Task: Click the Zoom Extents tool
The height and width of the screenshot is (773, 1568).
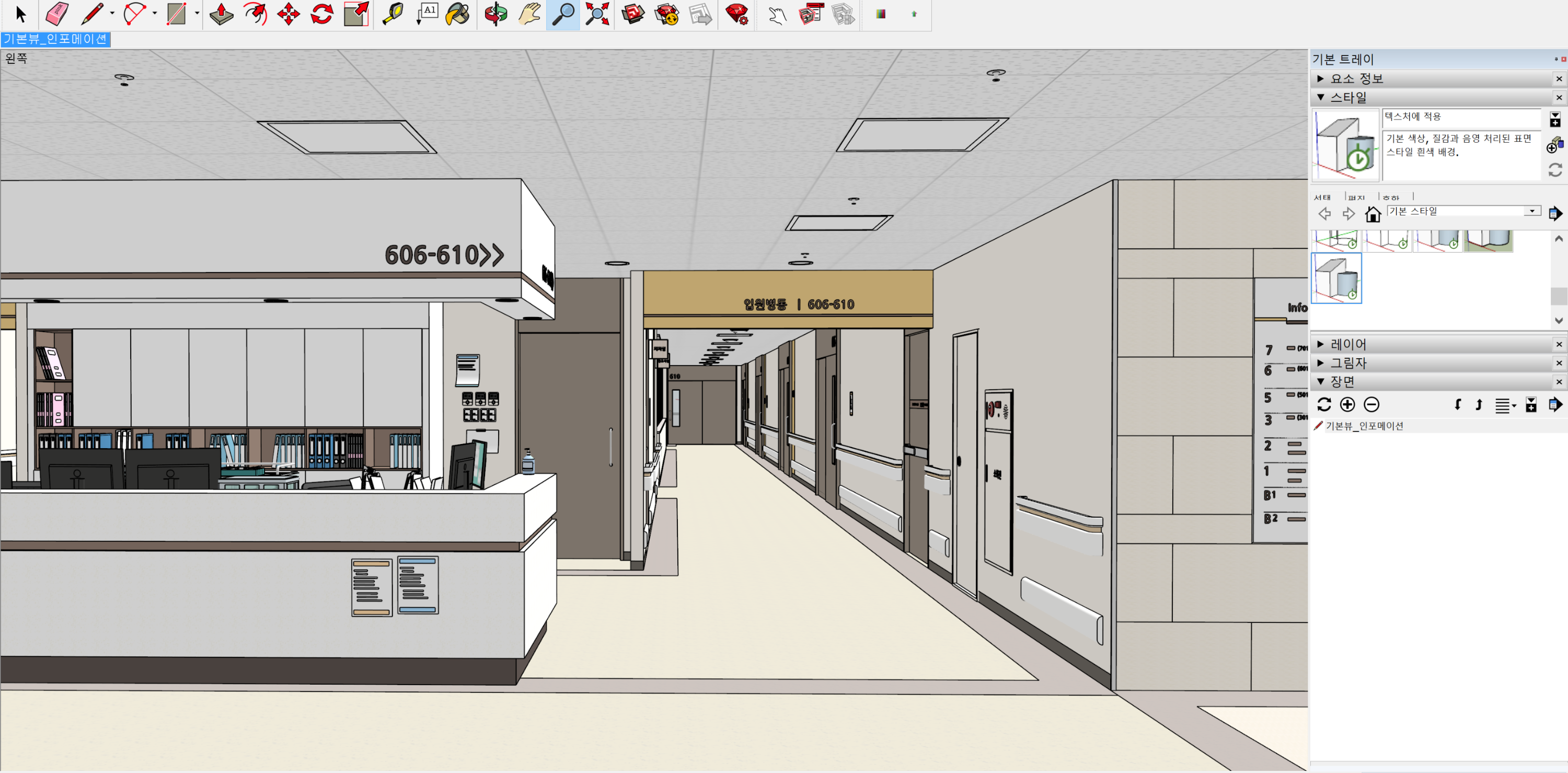Action: (596, 14)
